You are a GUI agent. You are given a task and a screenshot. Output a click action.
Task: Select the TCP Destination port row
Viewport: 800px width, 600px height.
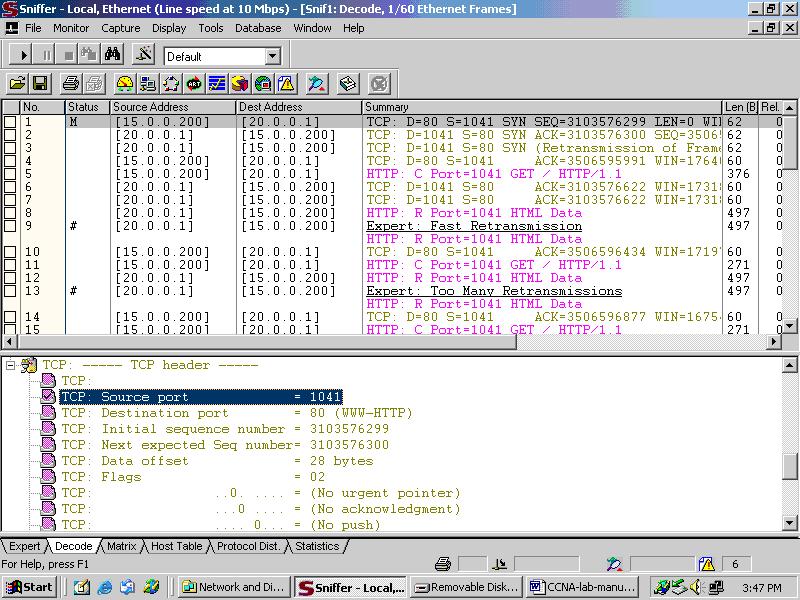point(237,413)
